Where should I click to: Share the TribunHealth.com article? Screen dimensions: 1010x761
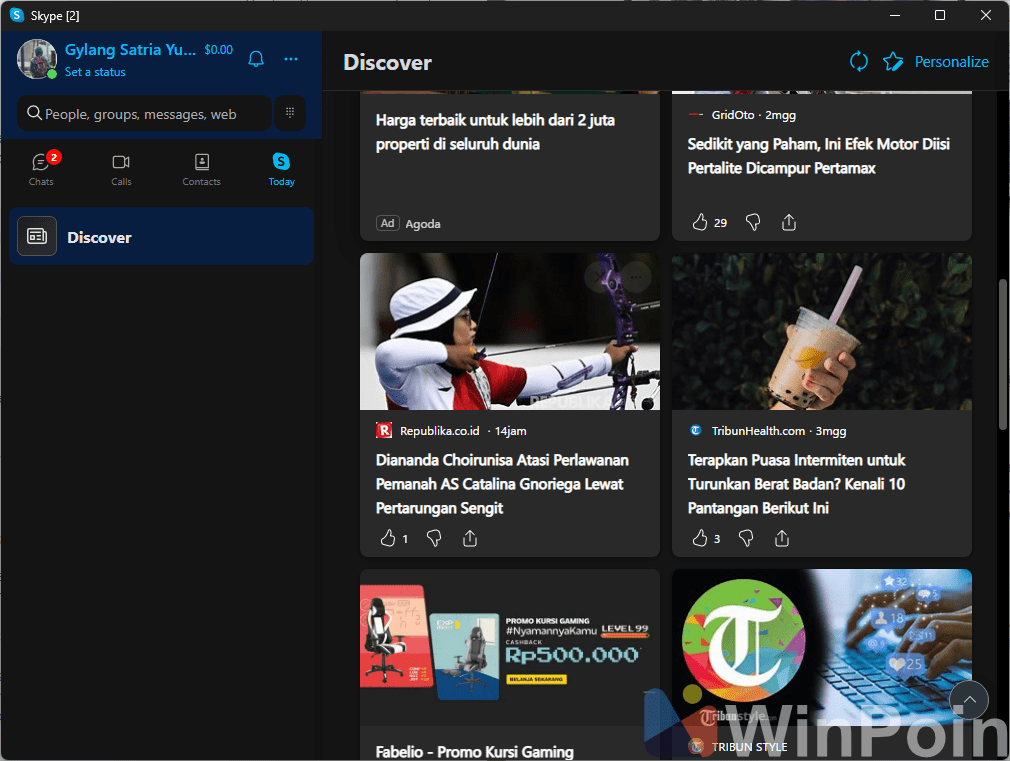782,539
